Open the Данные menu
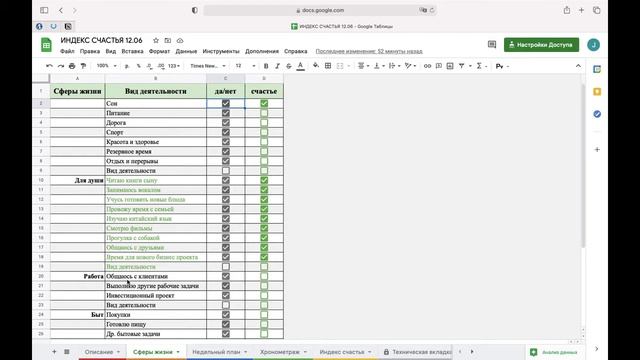640x360 pixels. (x=186, y=51)
